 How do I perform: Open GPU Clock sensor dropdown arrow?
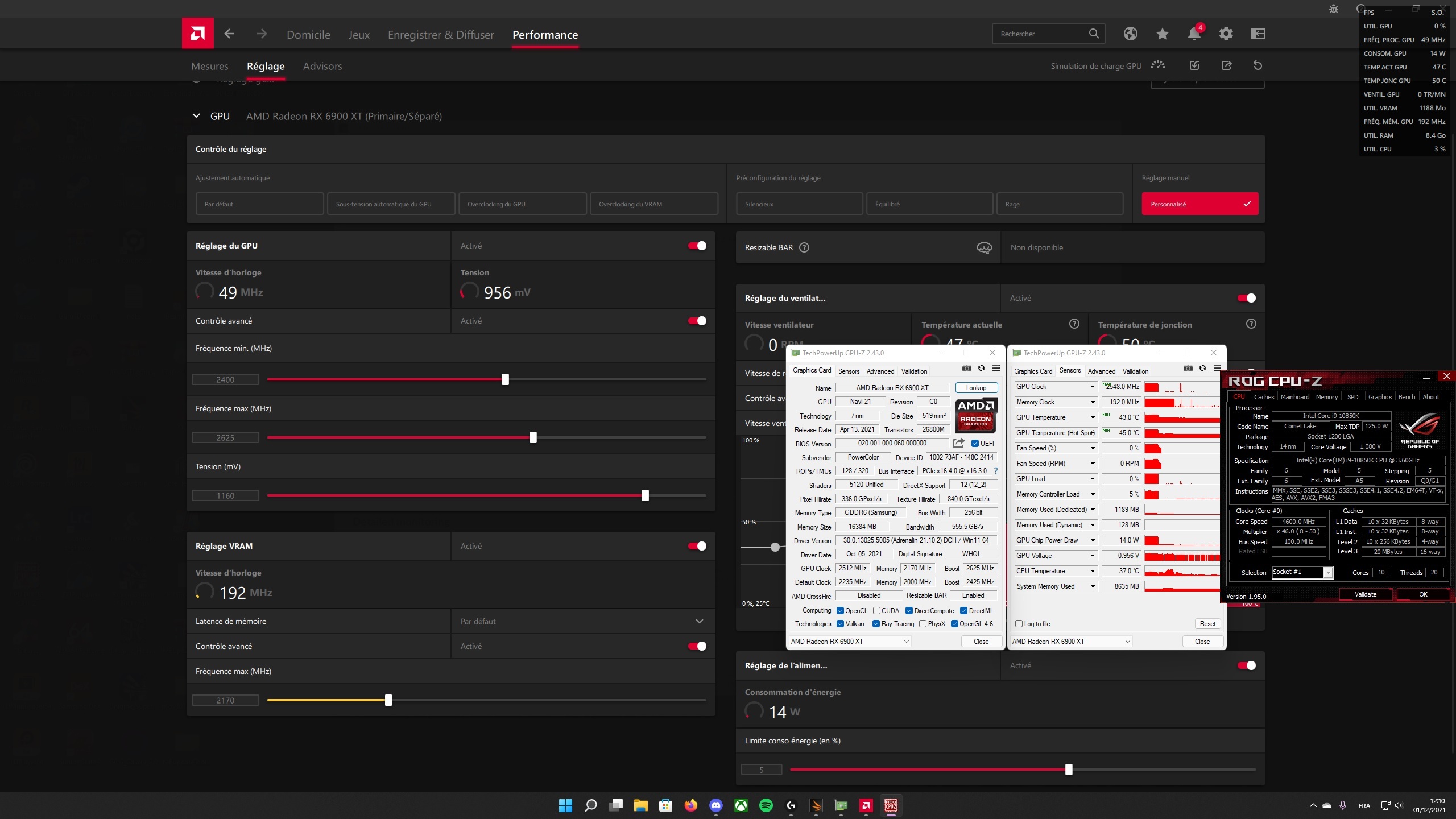pyautogui.click(x=1093, y=387)
